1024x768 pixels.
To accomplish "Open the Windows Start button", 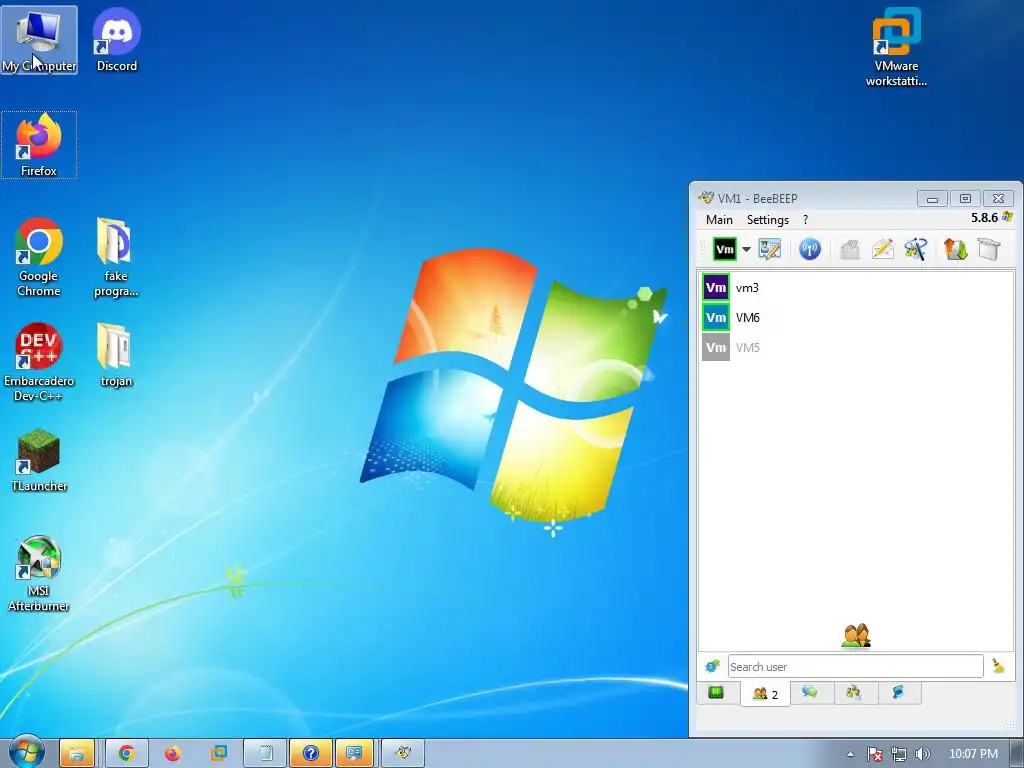I will (x=26, y=753).
